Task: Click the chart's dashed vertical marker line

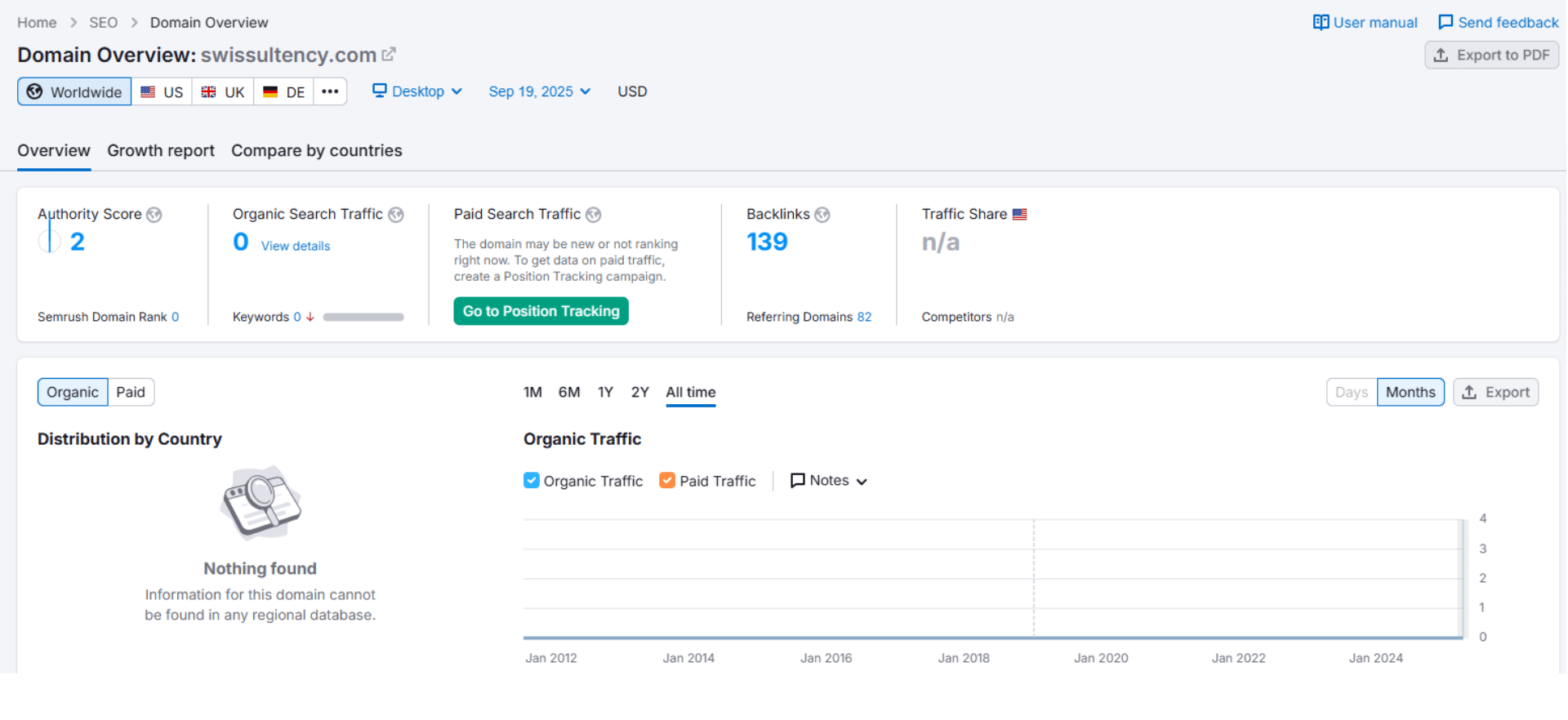Action: (x=1034, y=578)
